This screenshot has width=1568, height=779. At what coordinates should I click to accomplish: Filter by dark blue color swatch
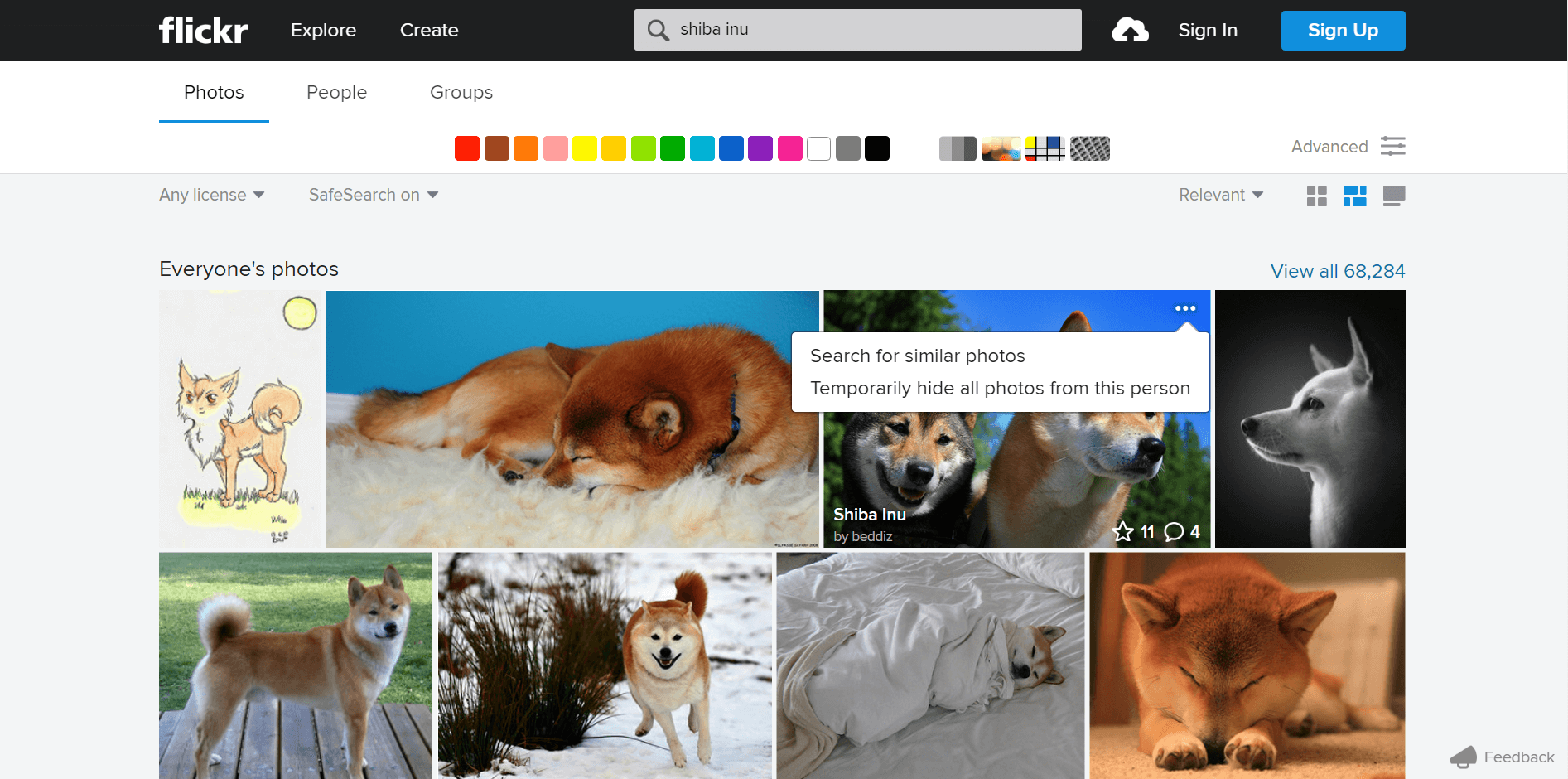[731, 148]
